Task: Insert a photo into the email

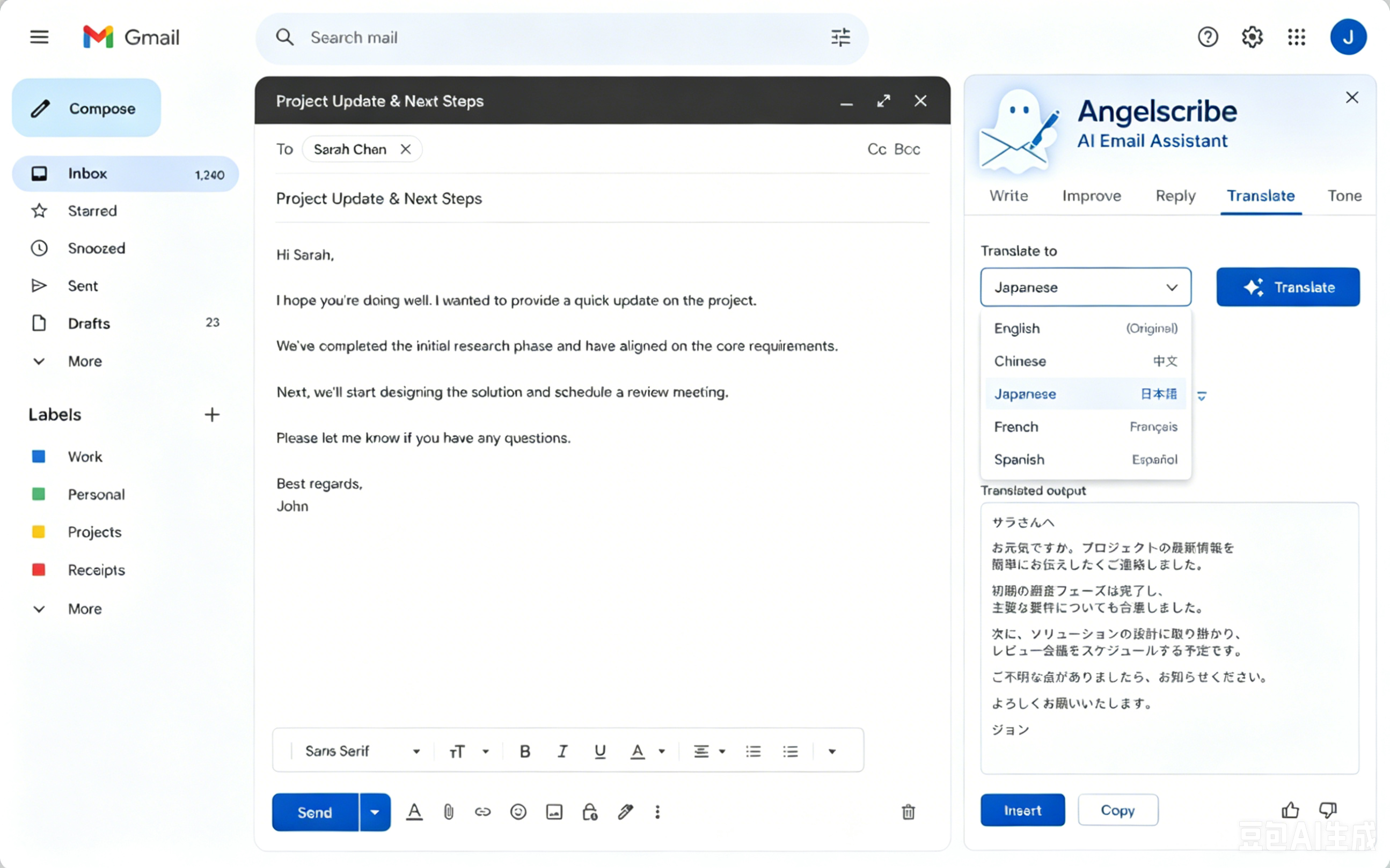Action: [554, 812]
